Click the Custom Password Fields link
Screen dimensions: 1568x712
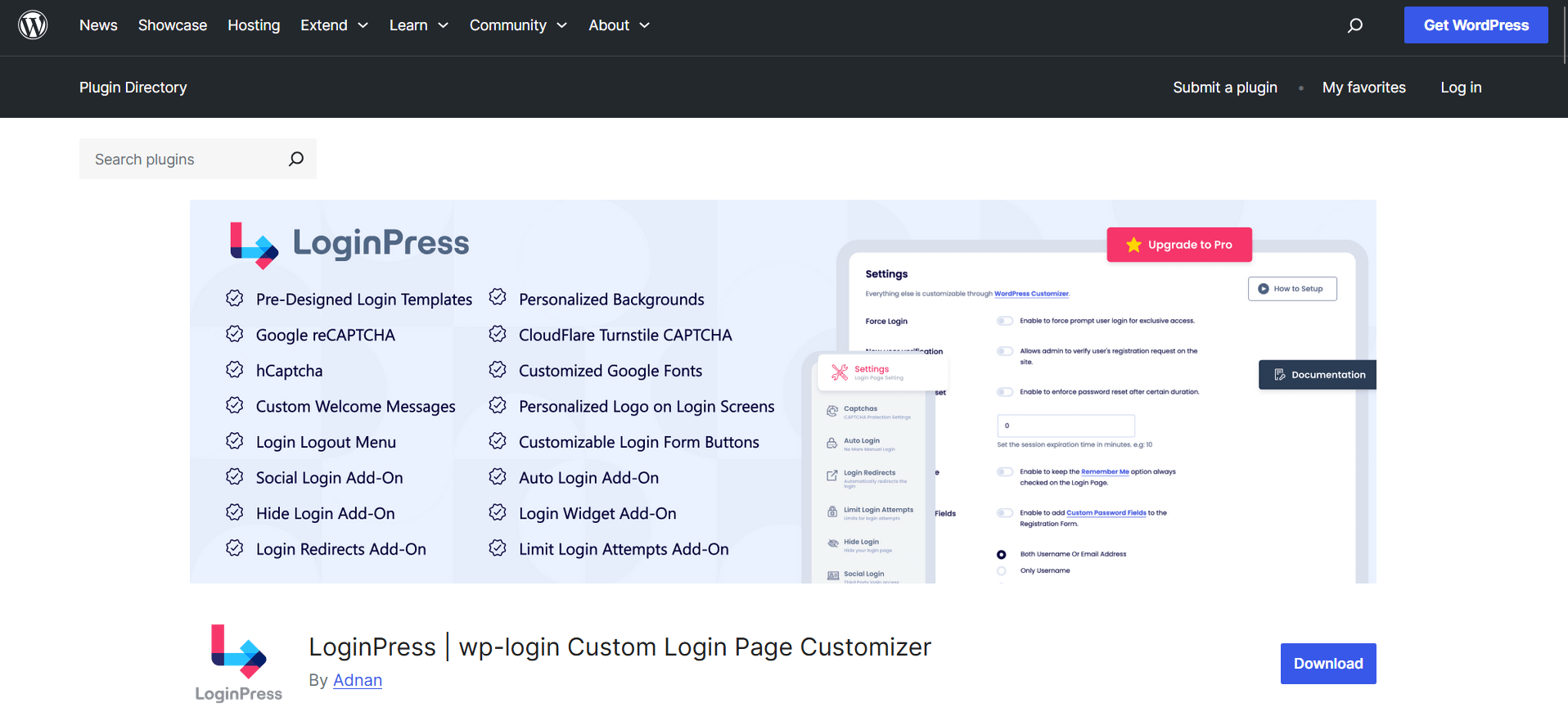coord(1106,513)
